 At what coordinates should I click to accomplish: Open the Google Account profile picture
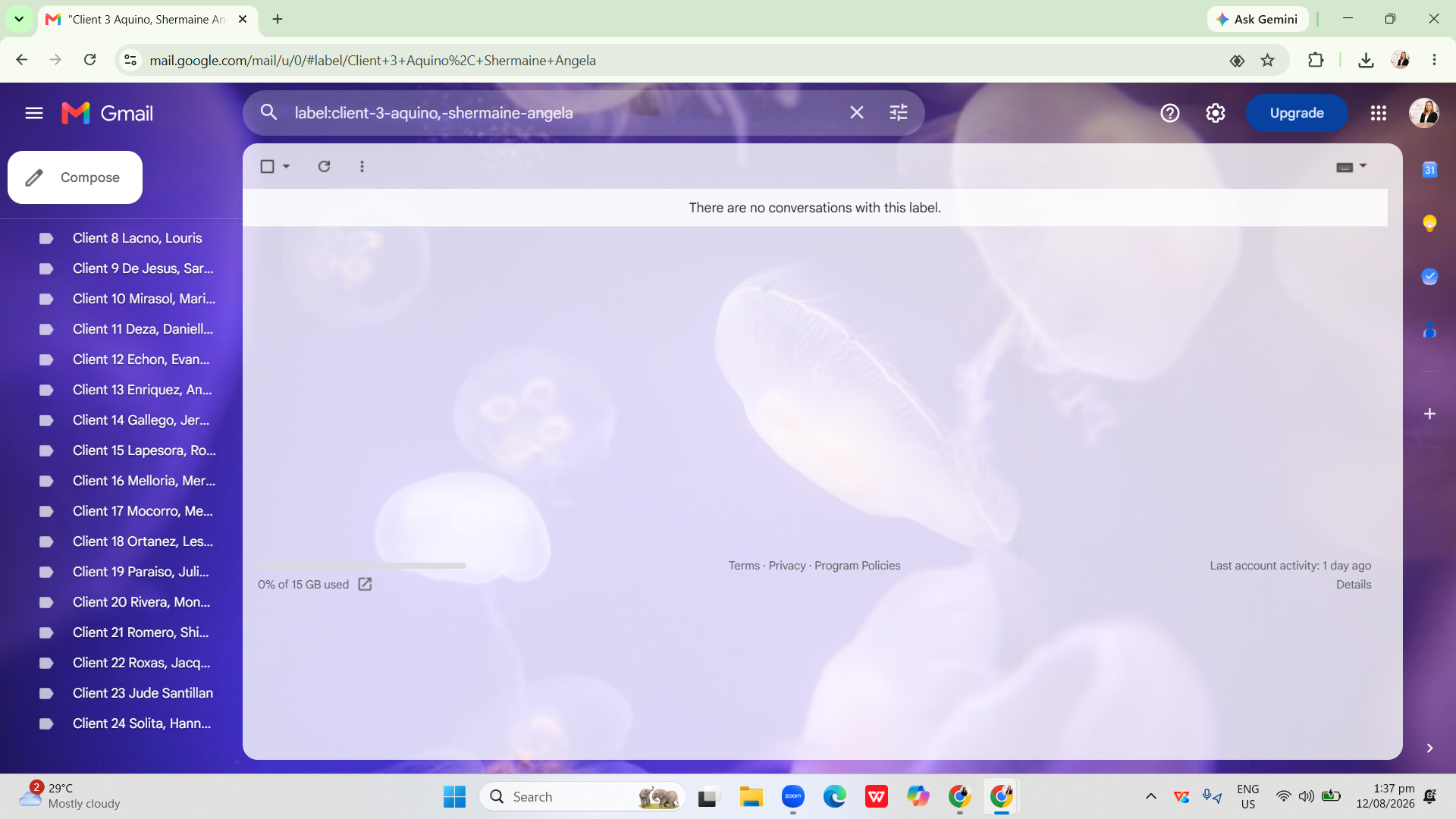(1424, 113)
